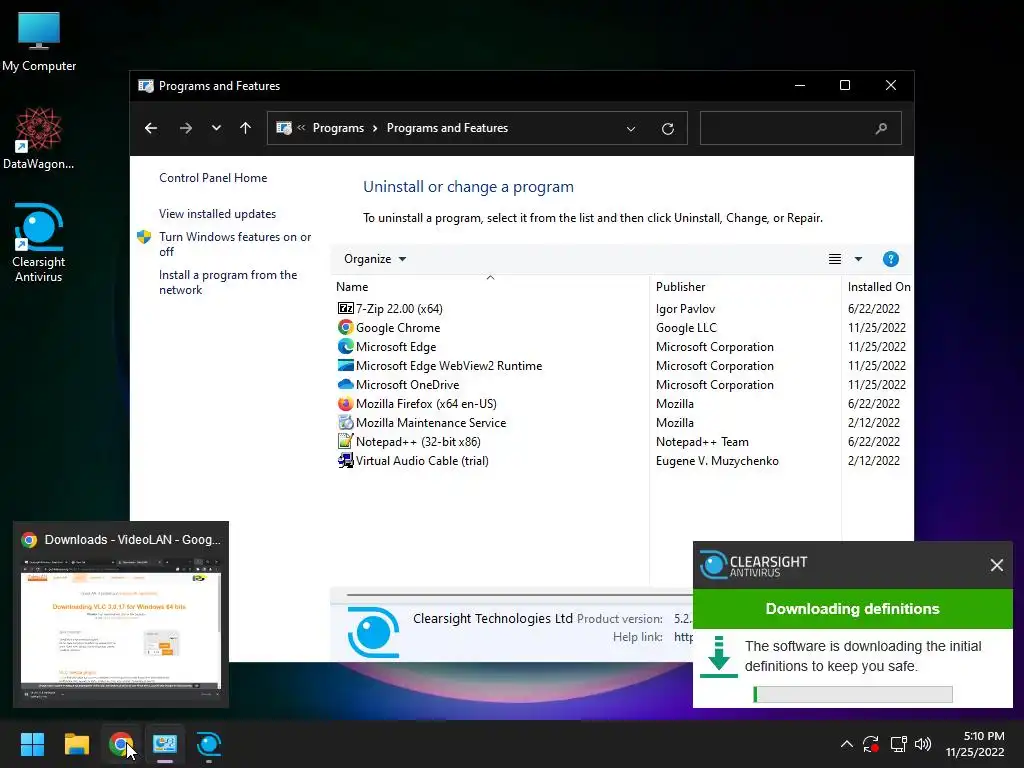Click Google LLC publisher cell
Viewport: 1024px width, 768px height.
click(686, 327)
